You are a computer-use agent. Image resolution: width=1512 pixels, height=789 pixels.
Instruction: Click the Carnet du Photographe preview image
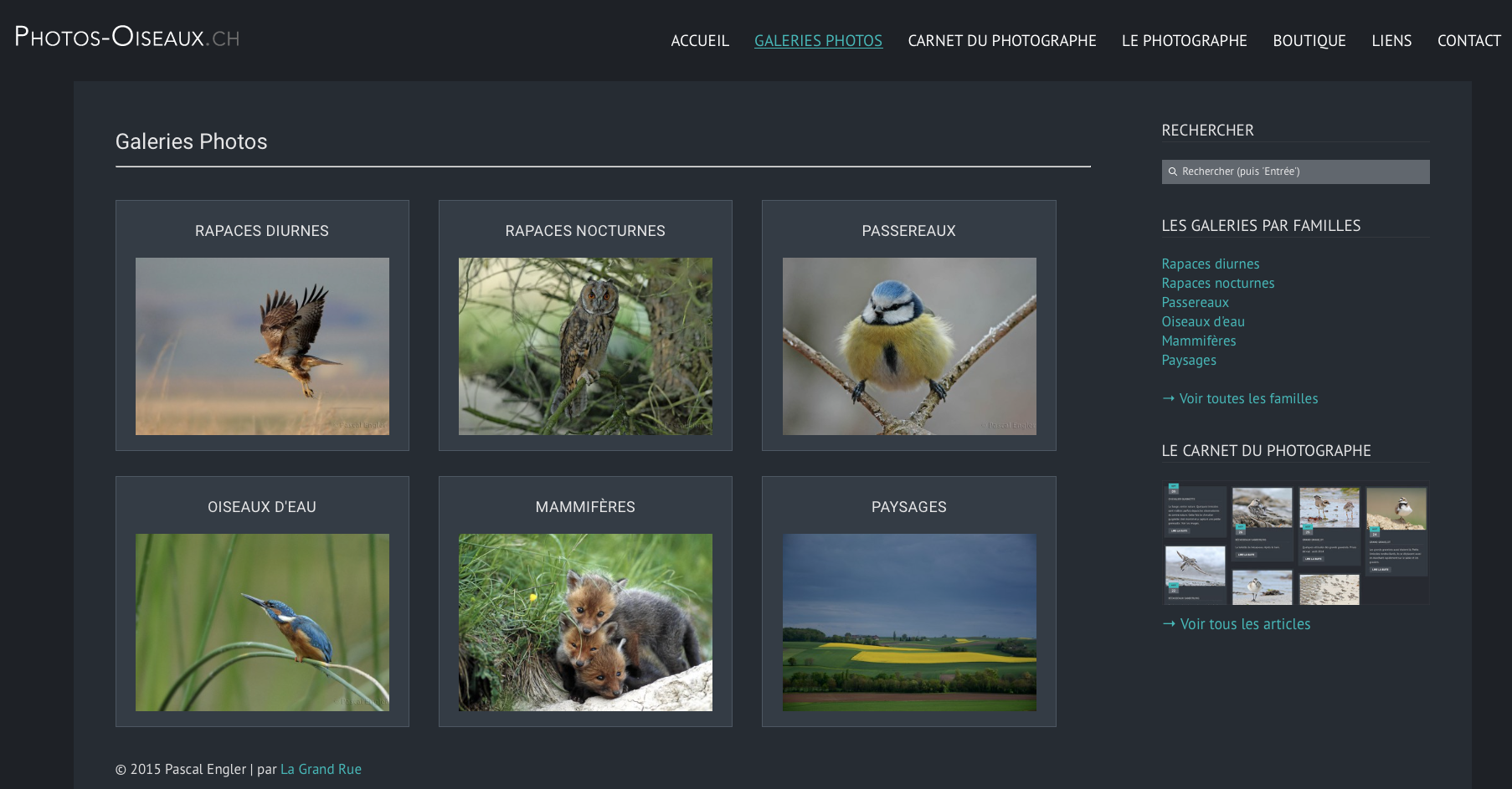1295,543
